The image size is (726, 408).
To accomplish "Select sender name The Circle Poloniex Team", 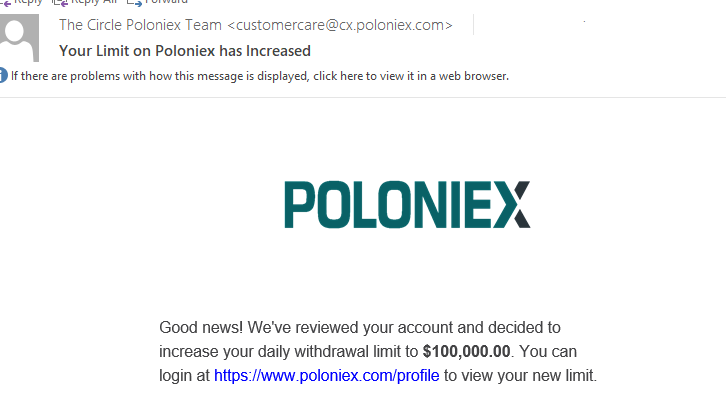I will (x=140, y=25).
